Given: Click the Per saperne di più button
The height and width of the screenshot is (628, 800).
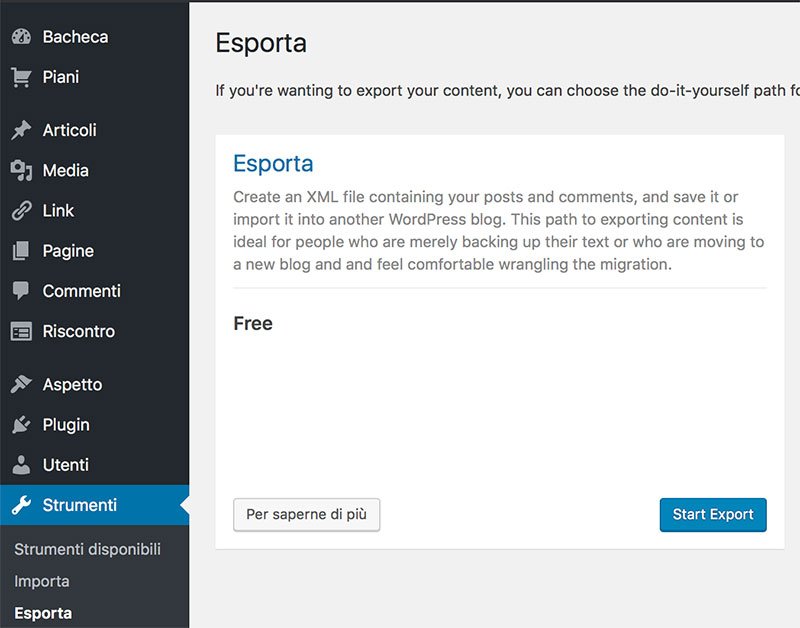Looking at the screenshot, I should tap(306, 514).
